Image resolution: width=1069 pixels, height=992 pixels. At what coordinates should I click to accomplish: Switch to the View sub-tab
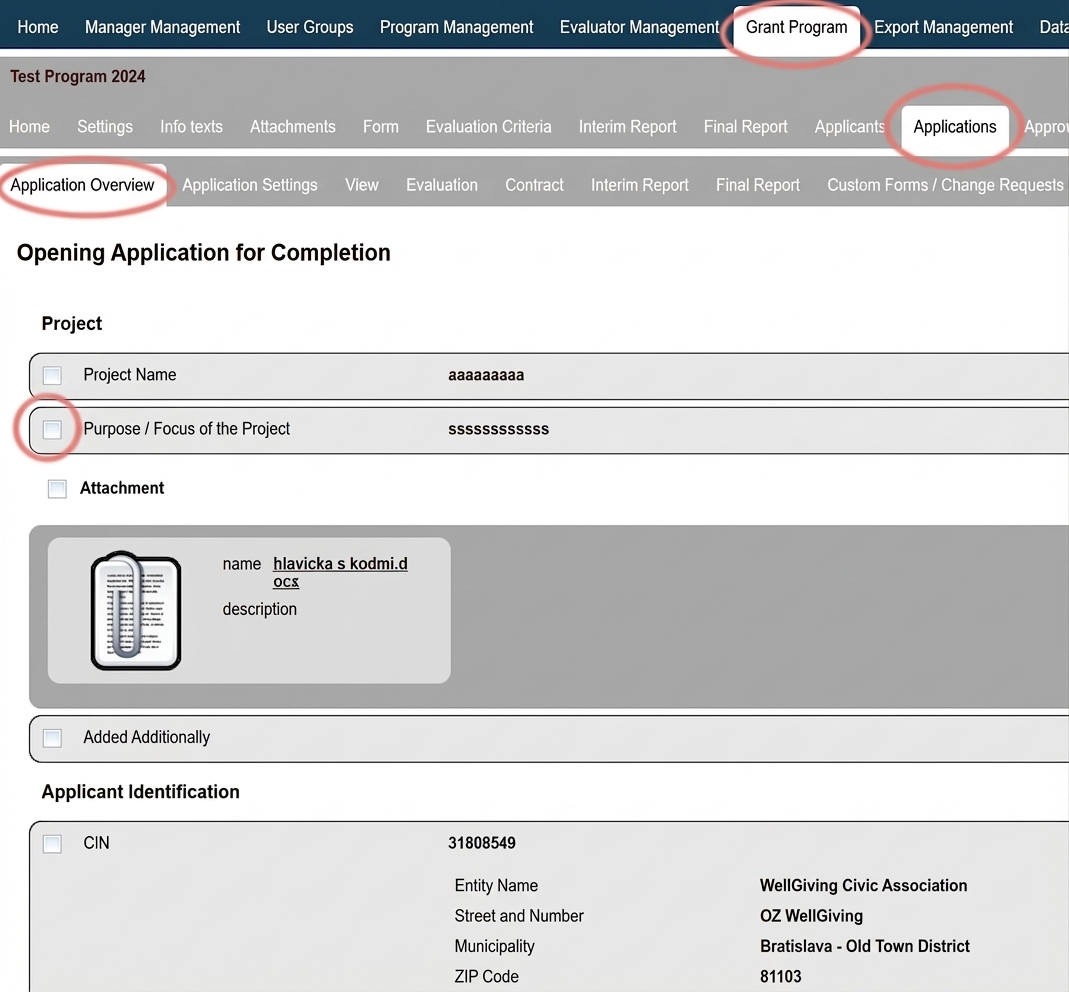click(361, 185)
